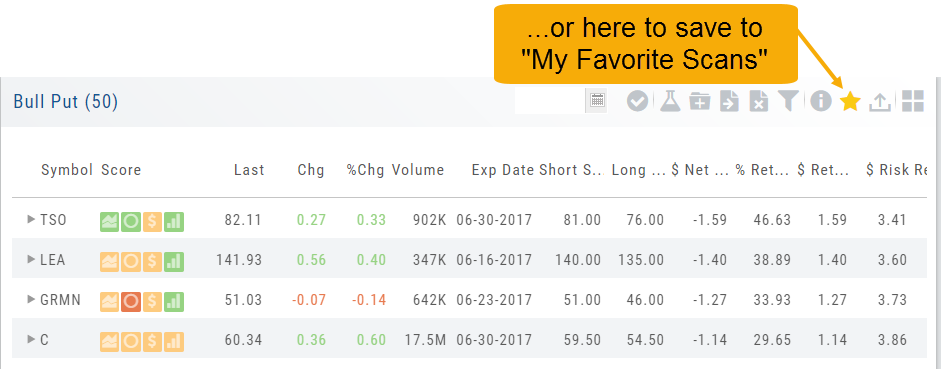Open the flask research icon
This screenshot has height=369, width=941.
click(670, 101)
